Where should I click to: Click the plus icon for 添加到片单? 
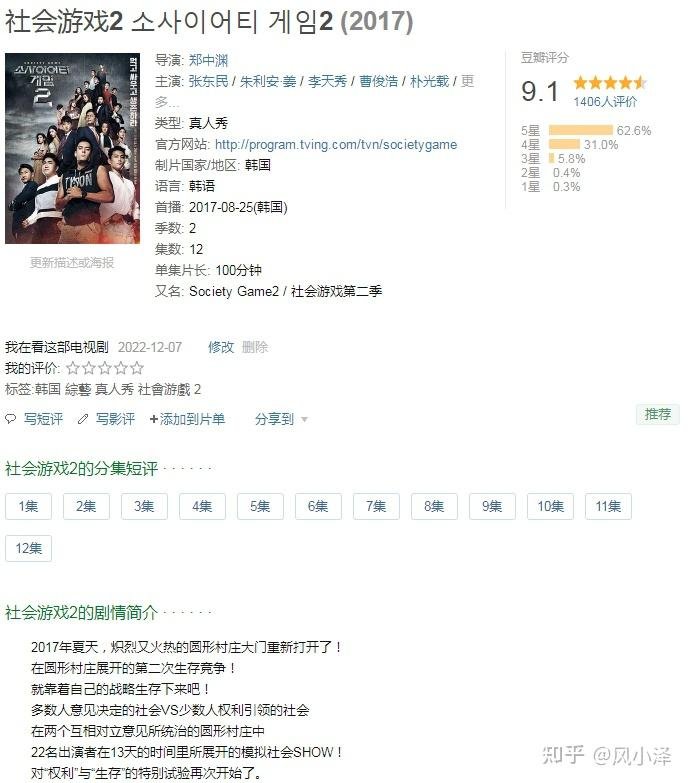154,419
